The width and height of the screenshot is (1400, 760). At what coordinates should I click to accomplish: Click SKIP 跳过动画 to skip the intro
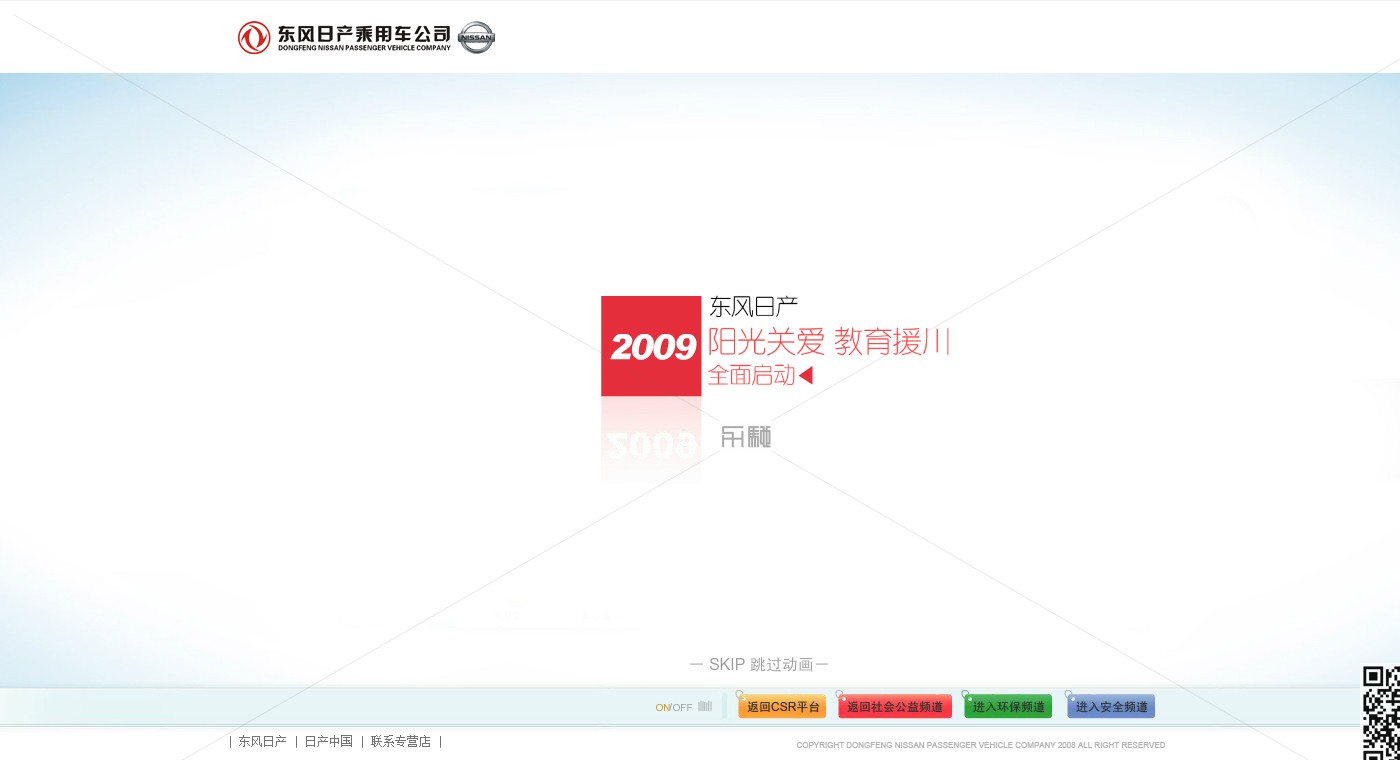[x=759, y=665]
